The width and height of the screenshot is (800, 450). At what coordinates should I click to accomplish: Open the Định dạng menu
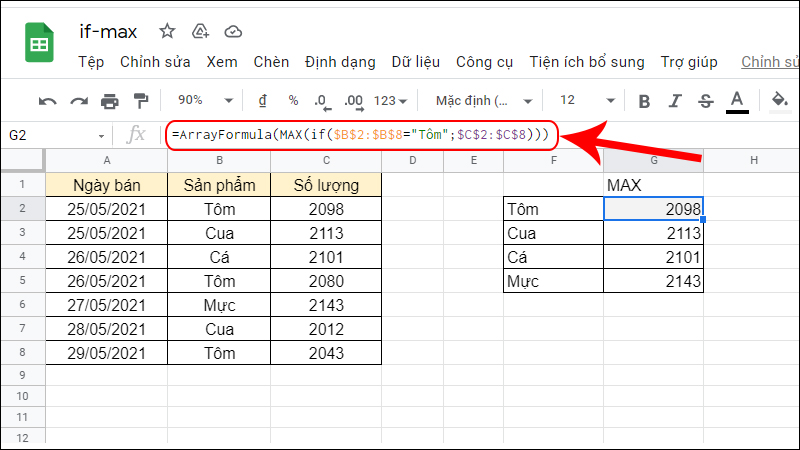pyautogui.click(x=343, y=62)
